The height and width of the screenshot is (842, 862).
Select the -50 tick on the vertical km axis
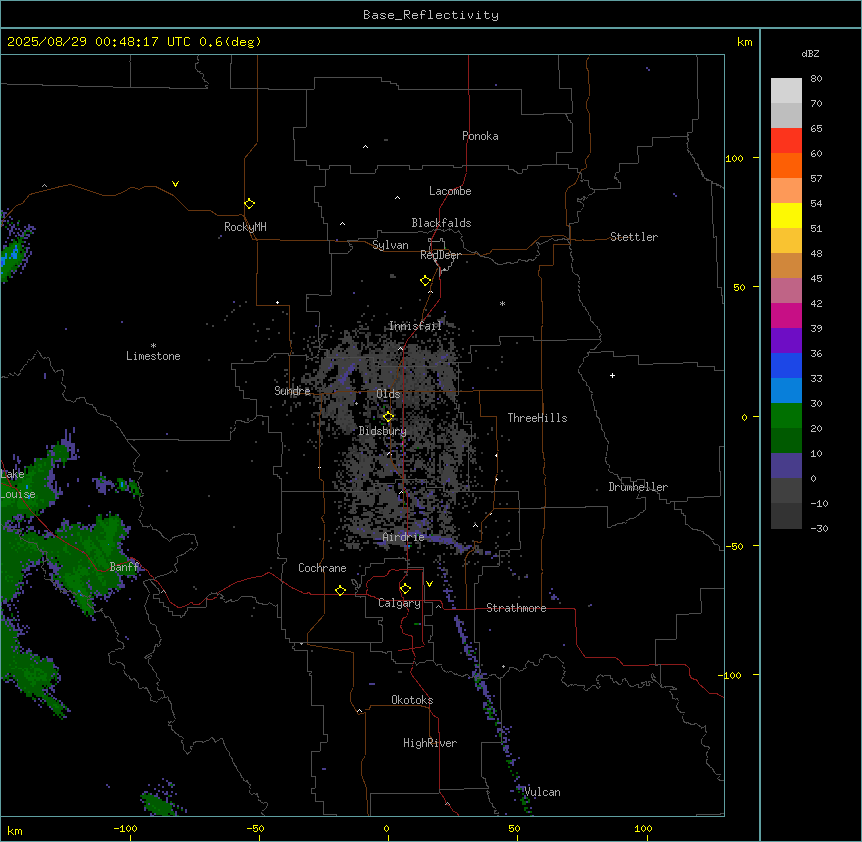pos(734,546)
